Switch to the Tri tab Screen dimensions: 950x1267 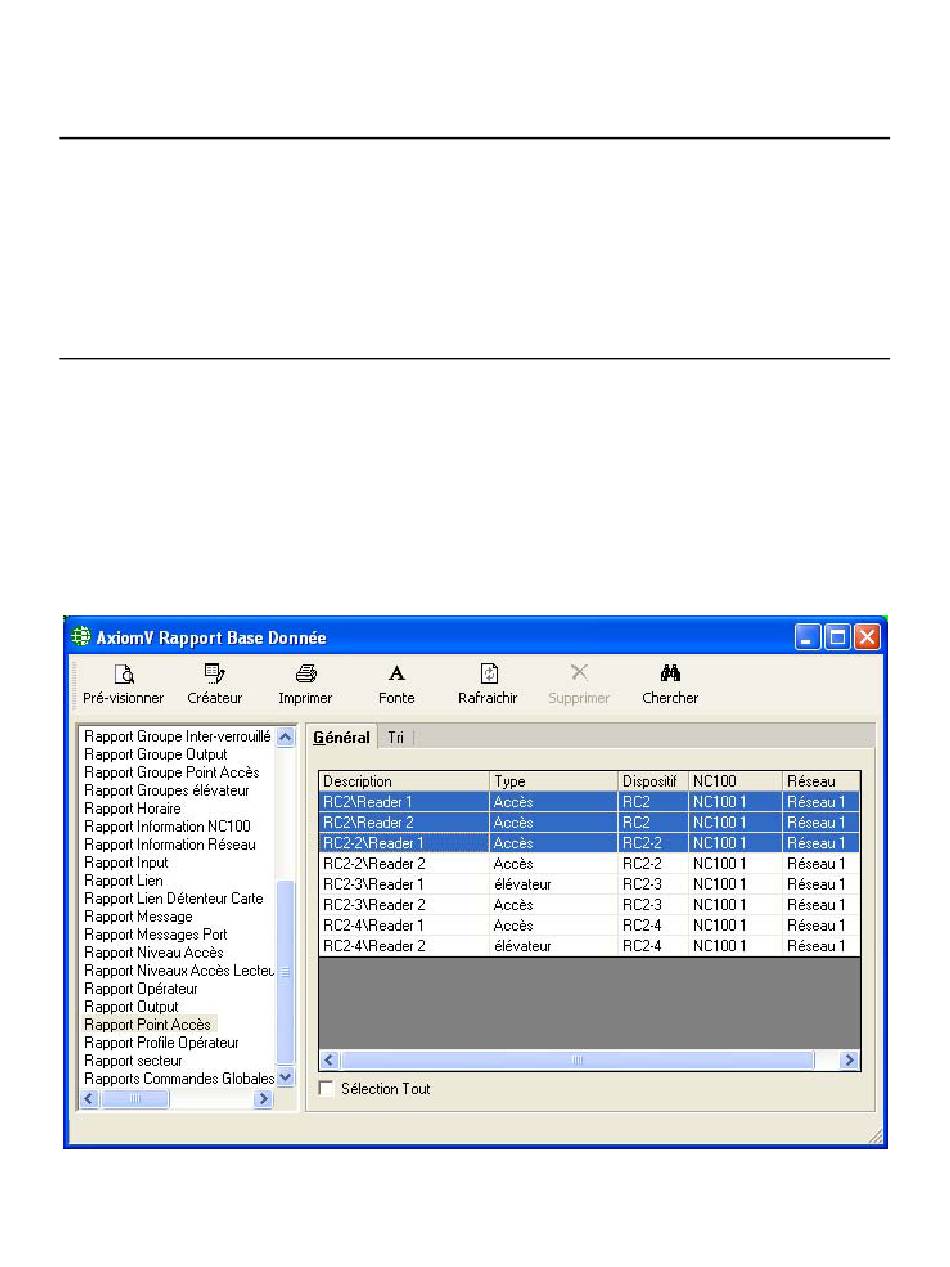396,738
